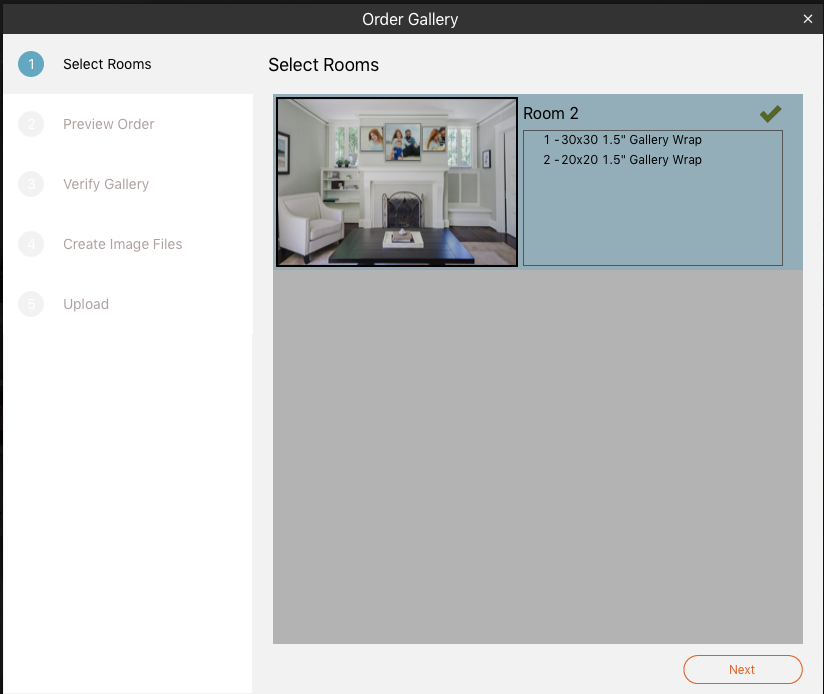Close the Order Gallery dialog
824x694 pixels.
808,19
